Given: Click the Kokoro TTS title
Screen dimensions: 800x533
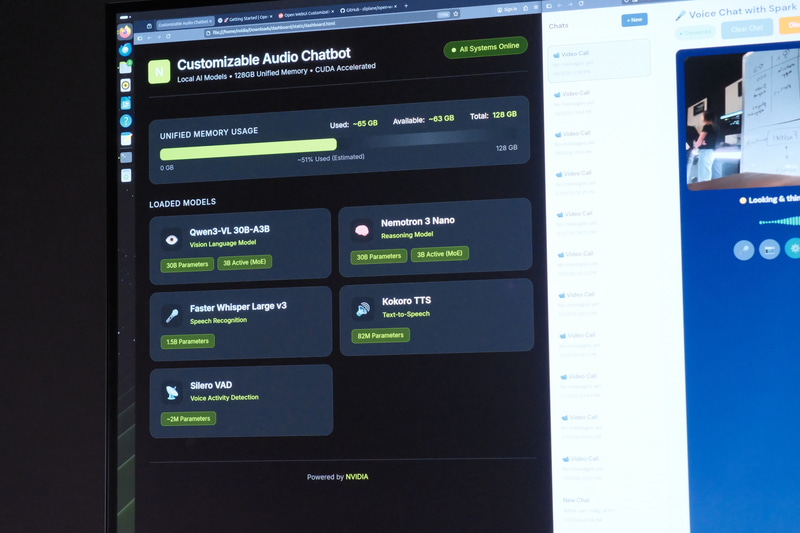Looking at the screenshot, I should point(407,301).
